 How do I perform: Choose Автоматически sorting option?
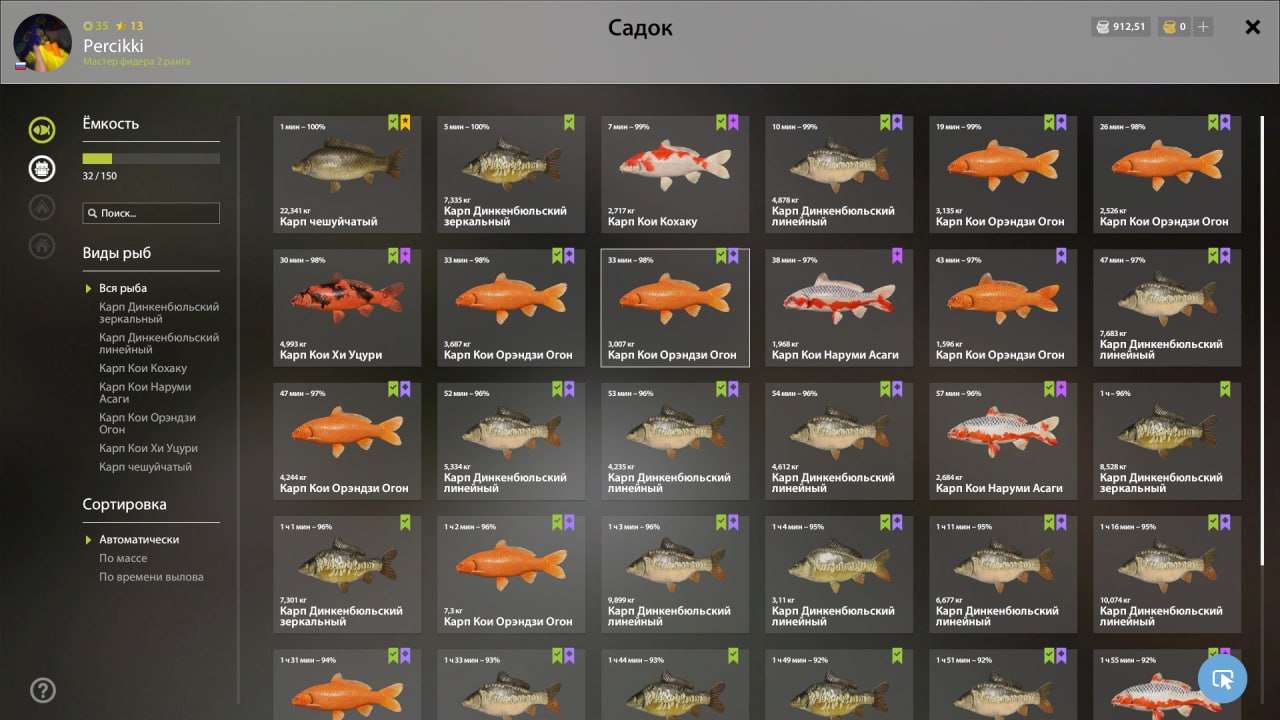[139, 539]
